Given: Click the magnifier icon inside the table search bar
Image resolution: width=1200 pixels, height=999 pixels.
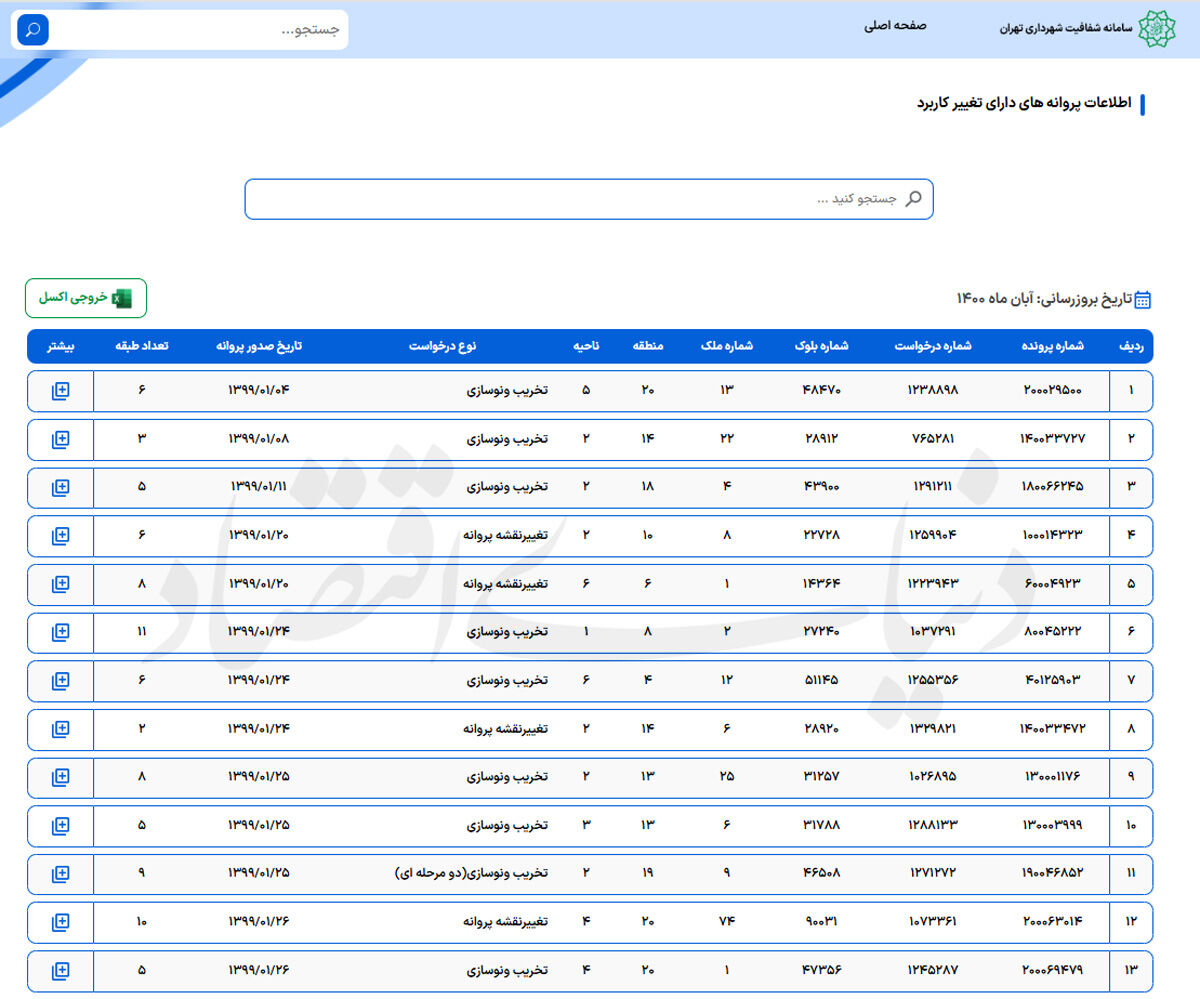Looking at the screenshot, I should (913, 199).
